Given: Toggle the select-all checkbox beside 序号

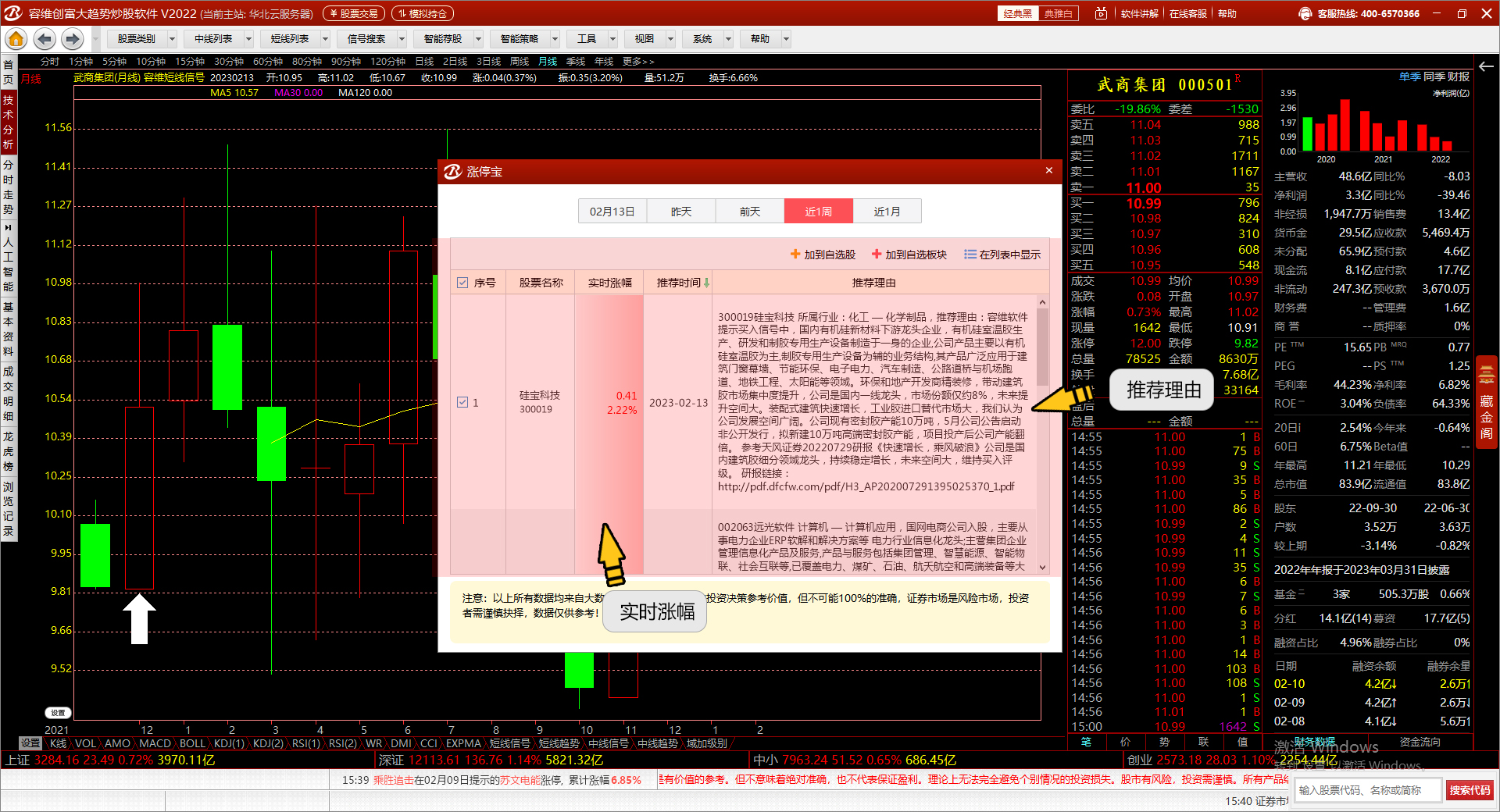Looking at the screenshot, I should point(462,283).
